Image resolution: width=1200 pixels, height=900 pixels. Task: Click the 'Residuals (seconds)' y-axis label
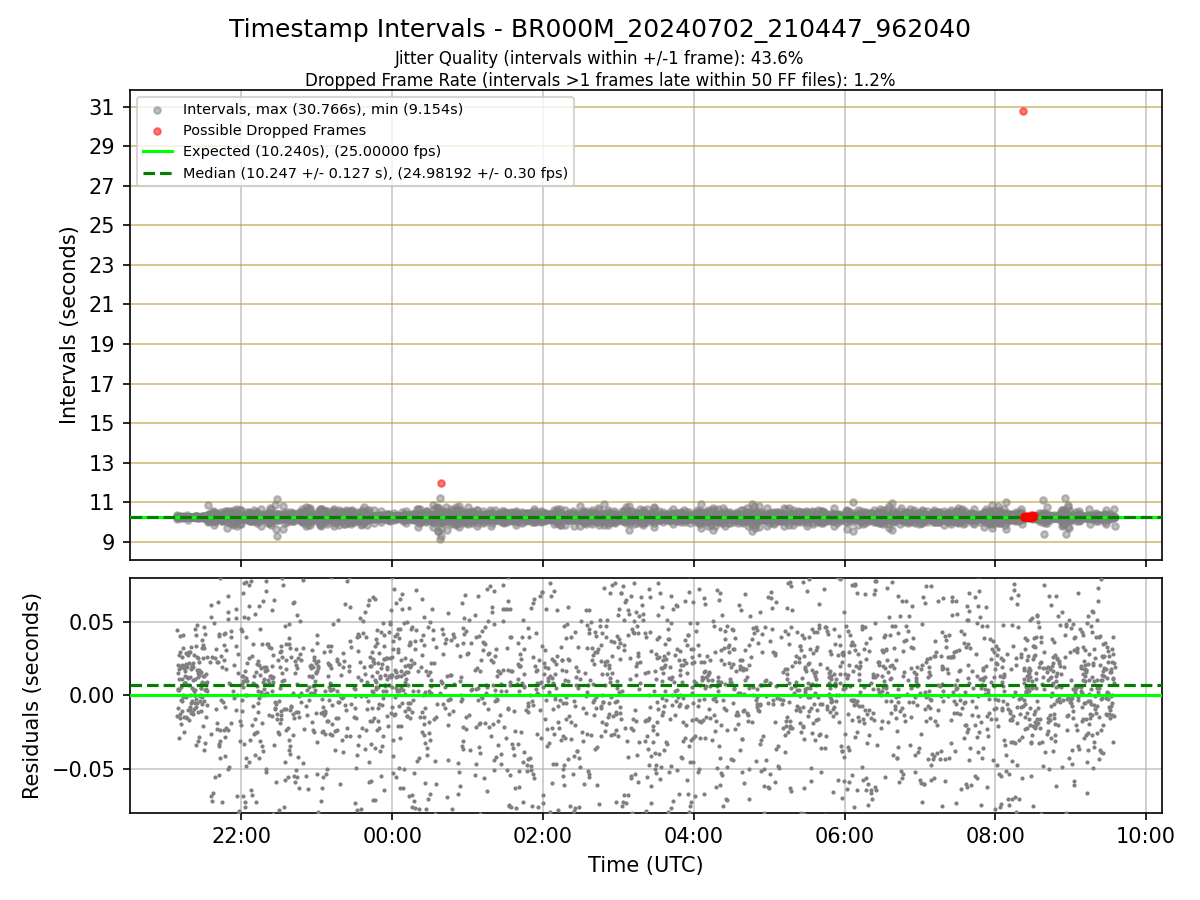(32, 696)
